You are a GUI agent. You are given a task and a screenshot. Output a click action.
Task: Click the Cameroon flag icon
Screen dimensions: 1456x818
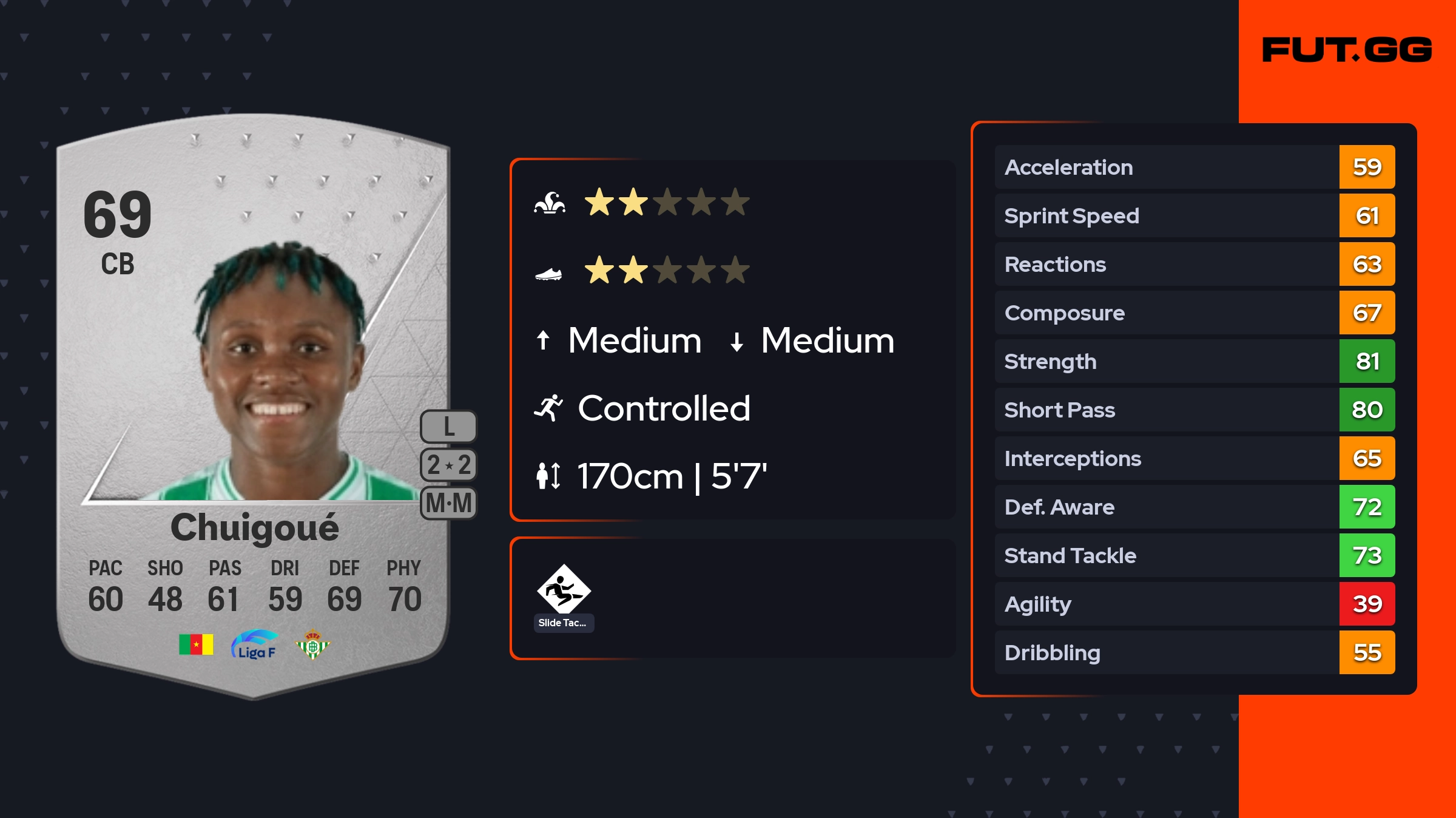click(196, 644)
